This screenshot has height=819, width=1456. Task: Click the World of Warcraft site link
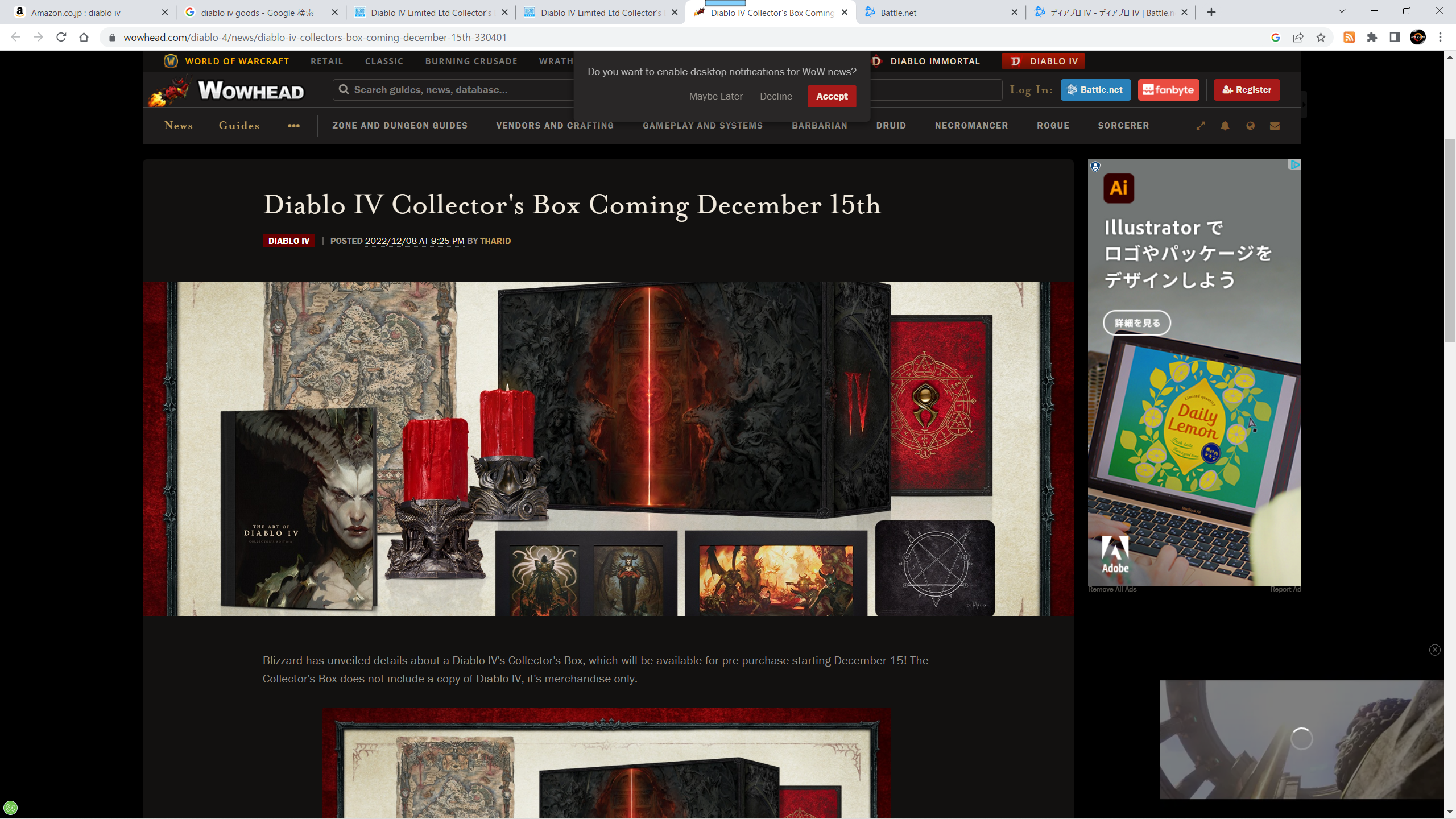point(226,61)
